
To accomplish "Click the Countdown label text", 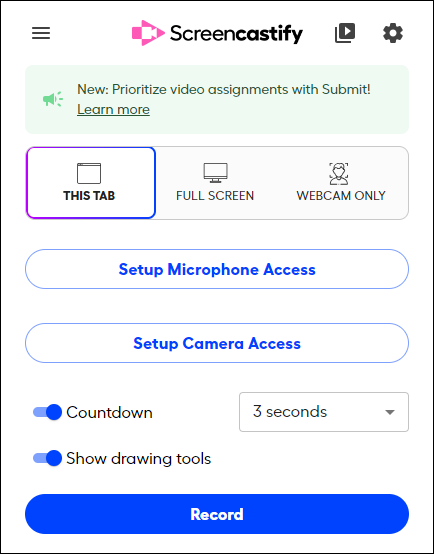I will tap(109, 412).
